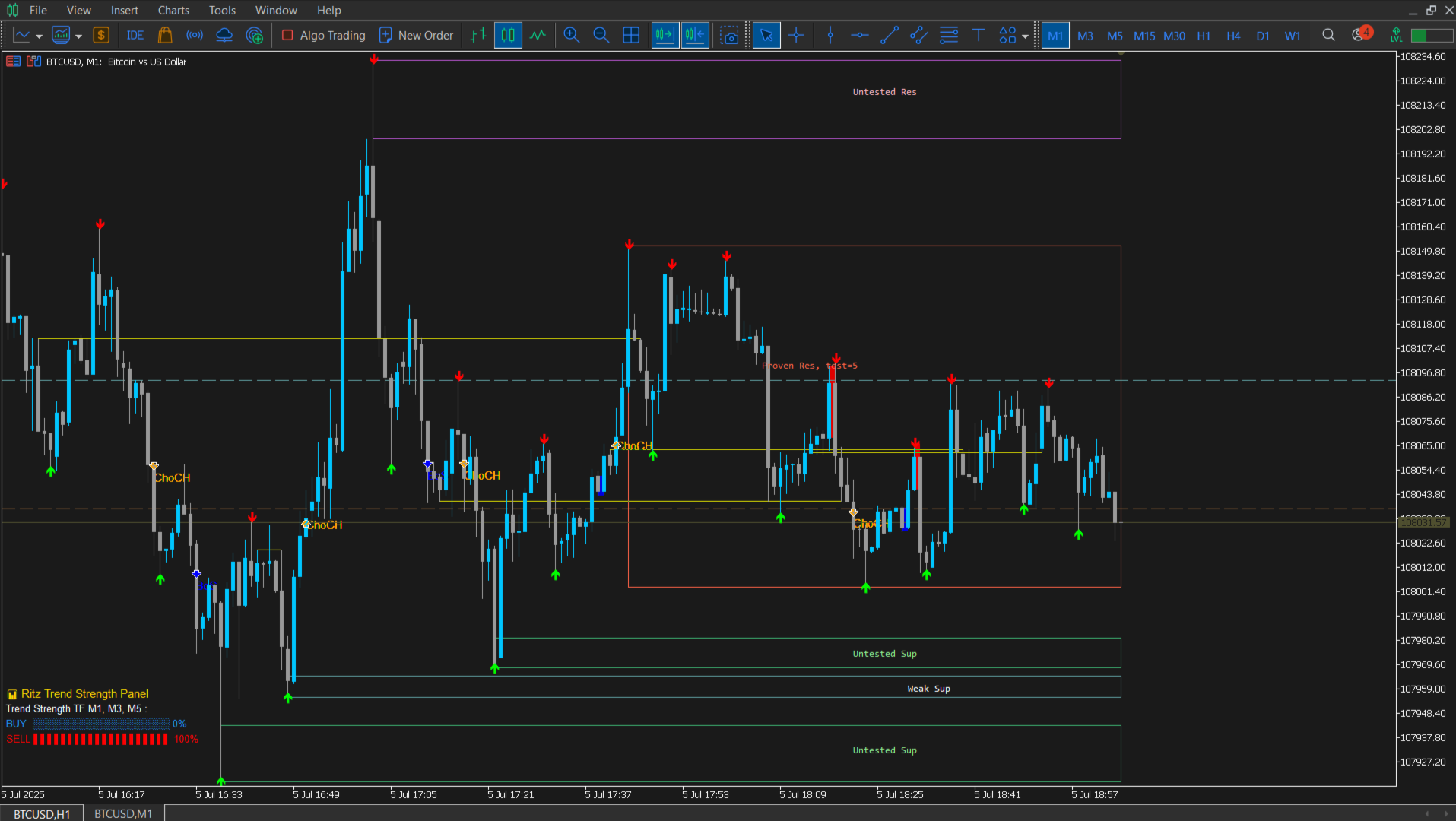Image resolution: width=1456 pixels, height=821 pixels.
Task: Select the M30 timeframe
Action: (1174, 36)
